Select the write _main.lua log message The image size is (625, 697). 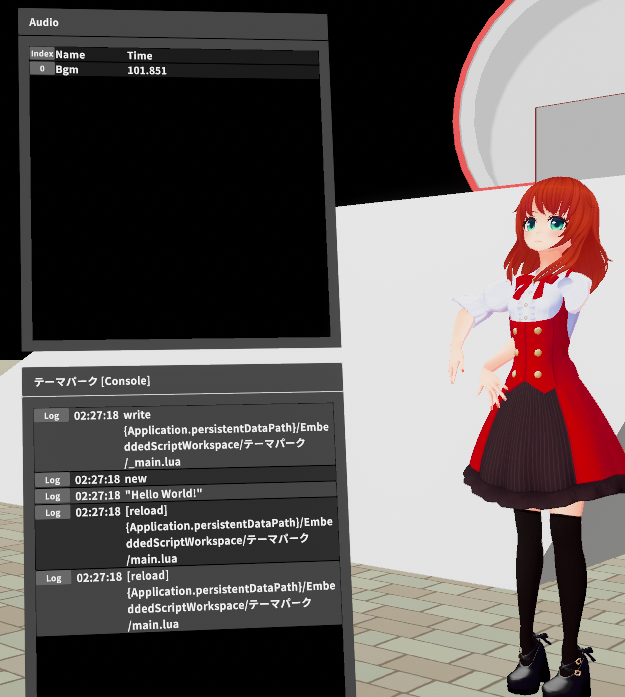pos(226,438)
